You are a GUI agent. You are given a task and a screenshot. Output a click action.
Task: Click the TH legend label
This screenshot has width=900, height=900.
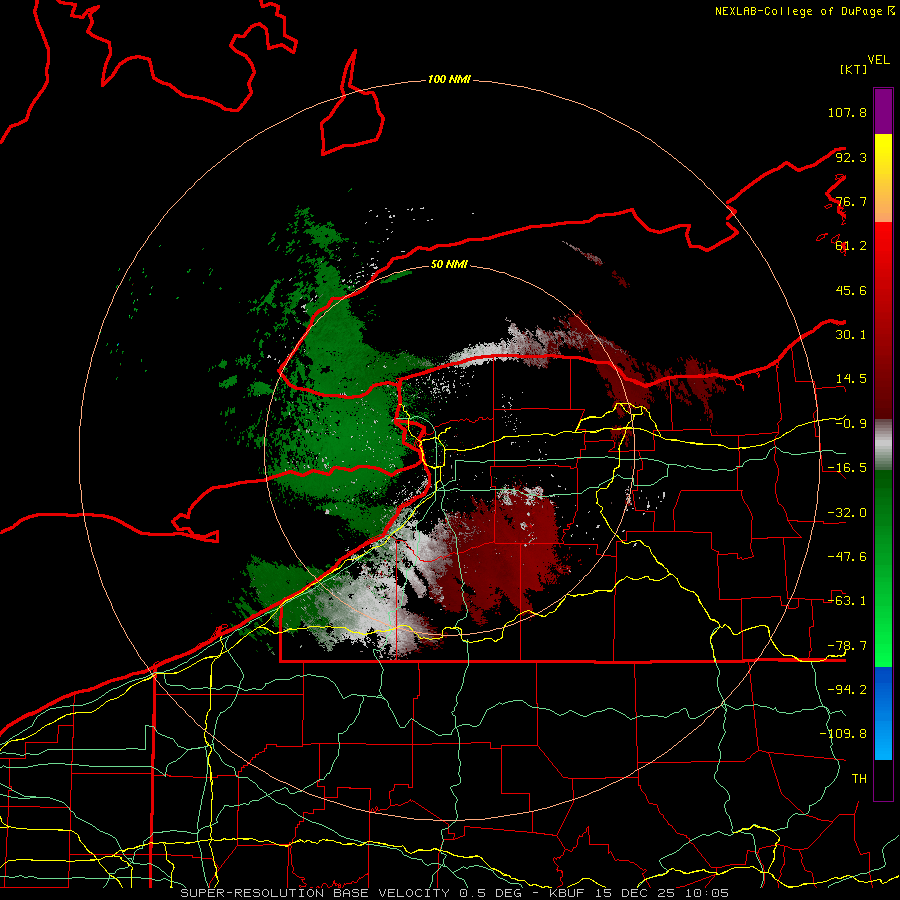859,779
